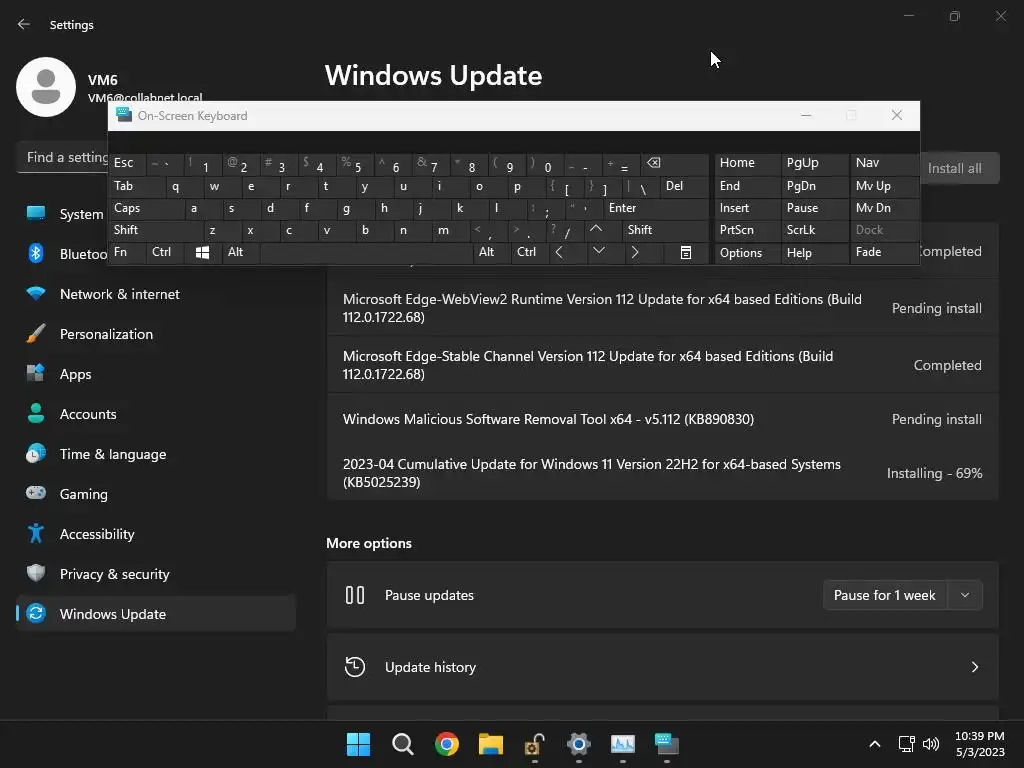1024x768 pixels.
Task: Click the Windows Malicious Software Removal Tool entry
Action: [662, 419]
